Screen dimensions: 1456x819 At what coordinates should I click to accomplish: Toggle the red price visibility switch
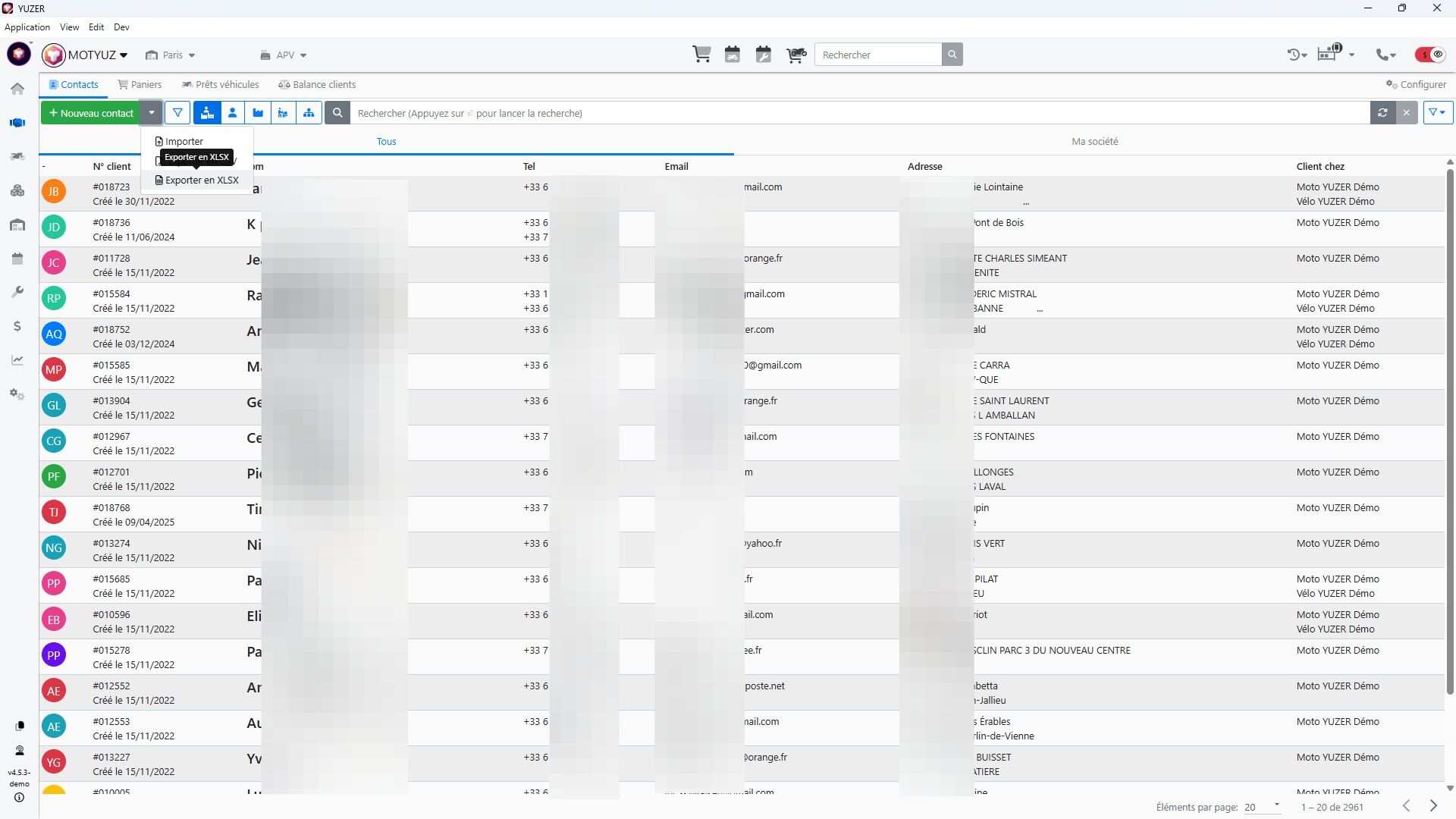[1430, 55]
